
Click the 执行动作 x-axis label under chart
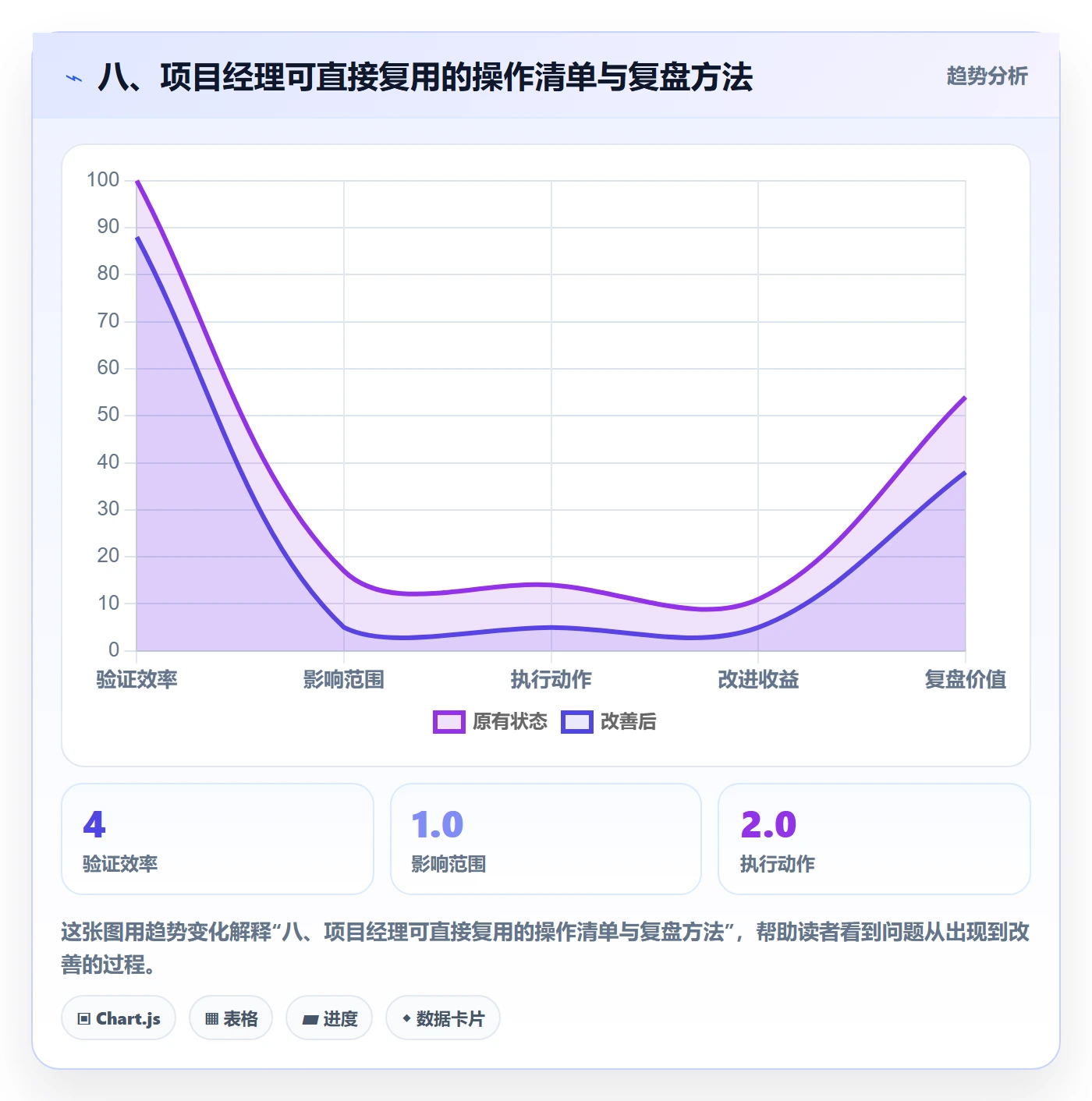click(551, 680)
